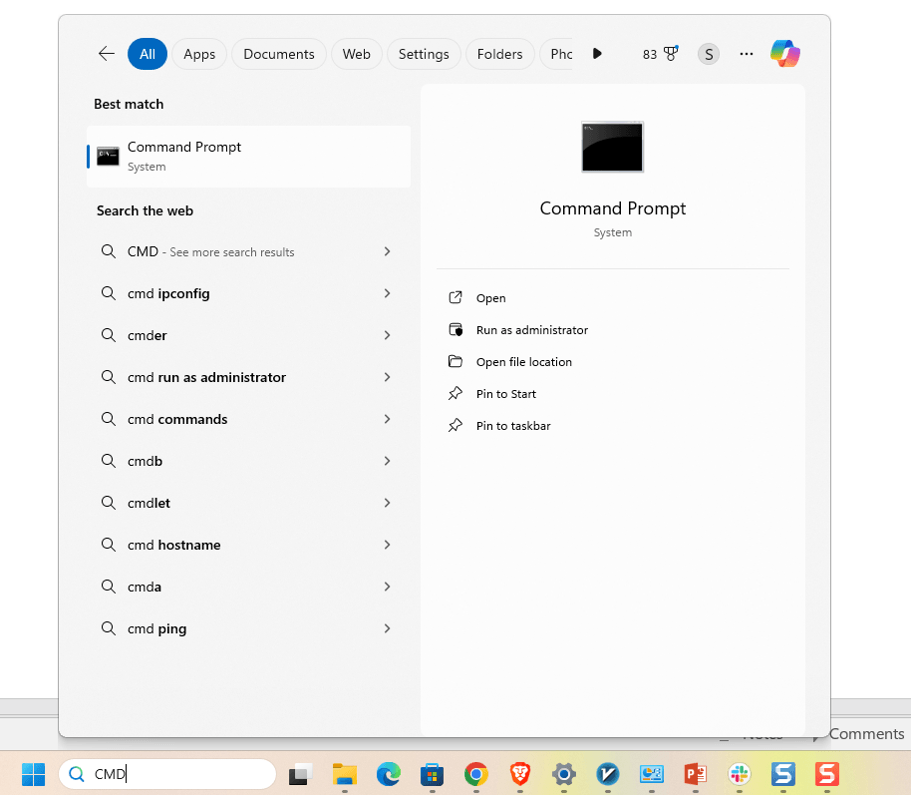The width and height of the screenshot is (911, 795).
Task: Click the Windows Start button
Action: [x=34, y=774]
